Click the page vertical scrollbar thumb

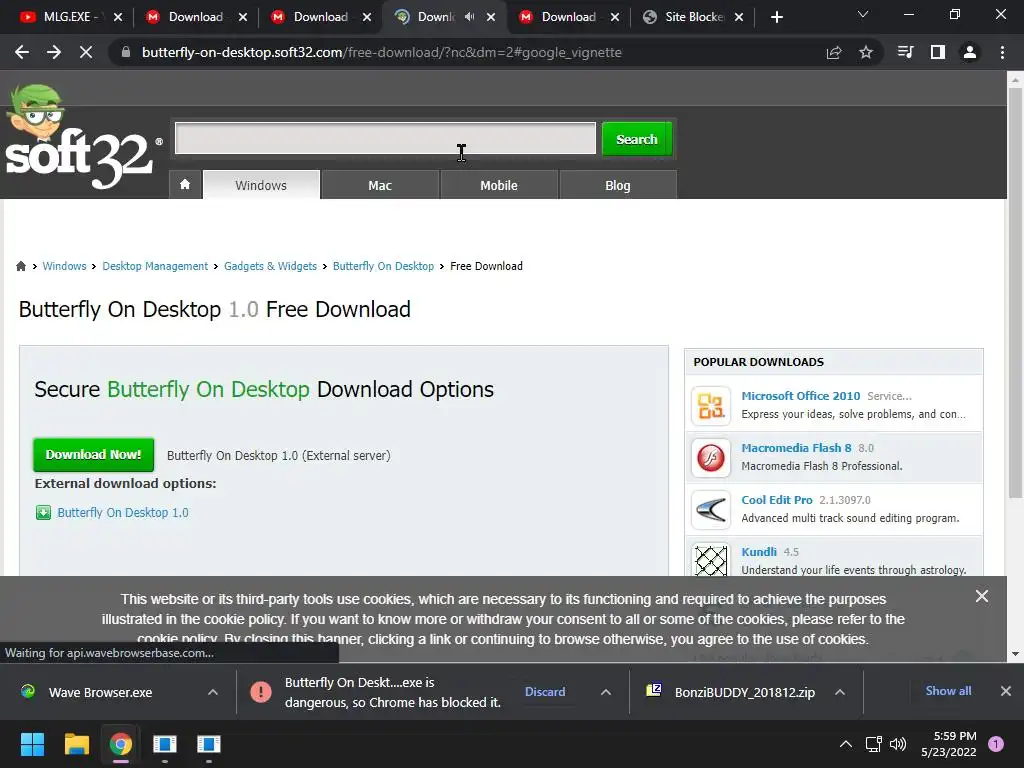coord(1015,292)
